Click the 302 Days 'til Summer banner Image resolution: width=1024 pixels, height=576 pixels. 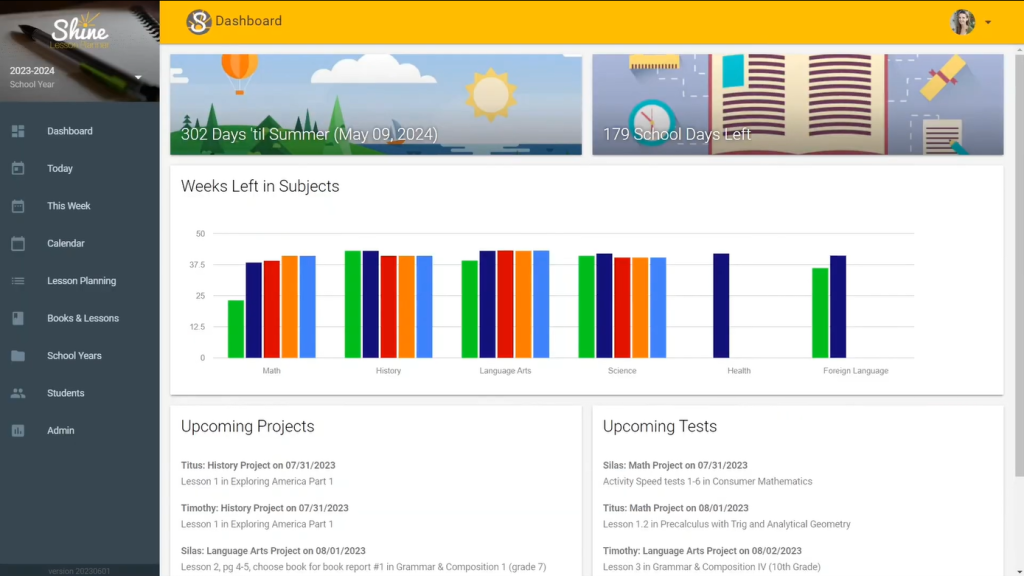tap(376, 105)
